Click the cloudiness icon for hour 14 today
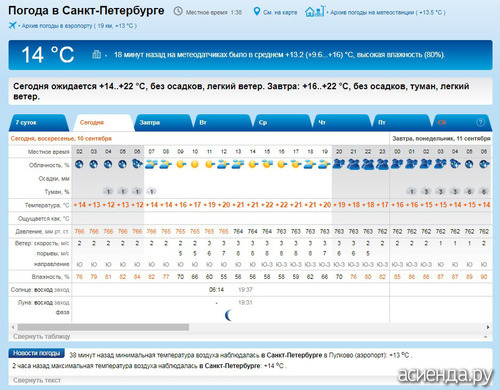Viewport: 500px width, 390px height. click(253, 164)
